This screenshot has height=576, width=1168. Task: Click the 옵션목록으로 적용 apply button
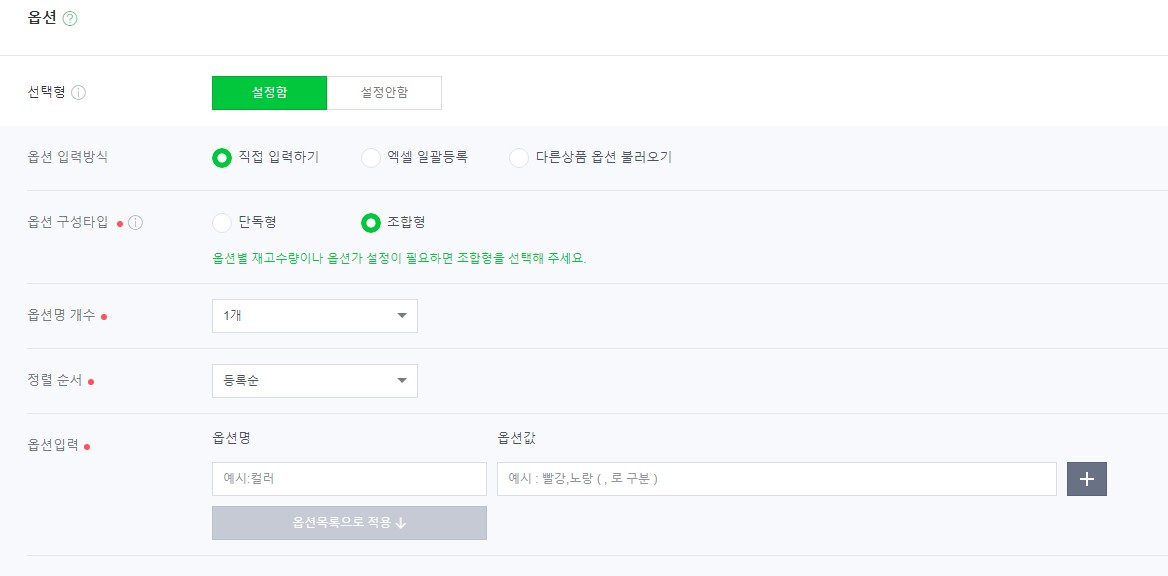click(x=348, y=522)
